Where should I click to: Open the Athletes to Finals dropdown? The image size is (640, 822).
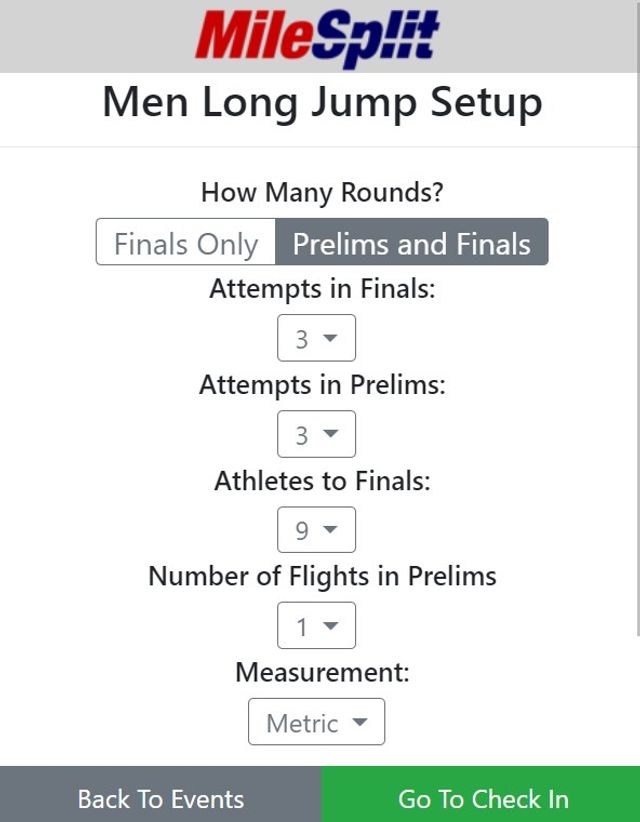(x=317, y=530)
